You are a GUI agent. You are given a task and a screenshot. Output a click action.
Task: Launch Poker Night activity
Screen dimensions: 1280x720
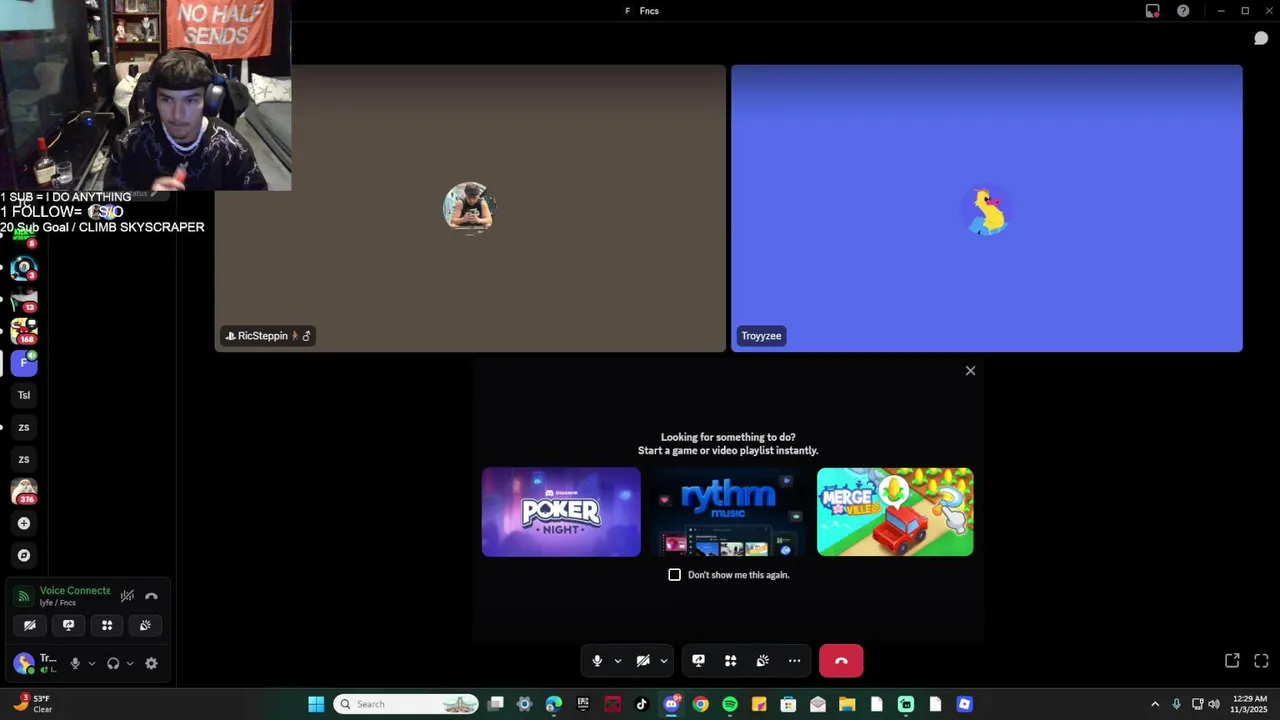pyautogui.click(x=561, y=512)
